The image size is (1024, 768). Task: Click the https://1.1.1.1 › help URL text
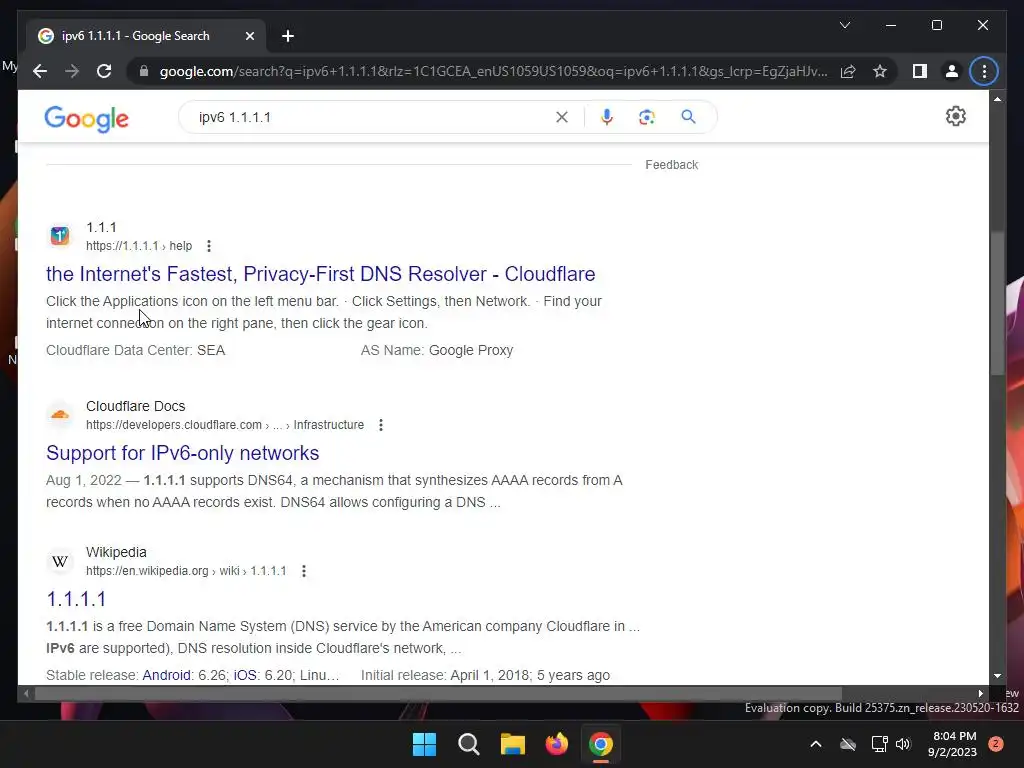139,246
